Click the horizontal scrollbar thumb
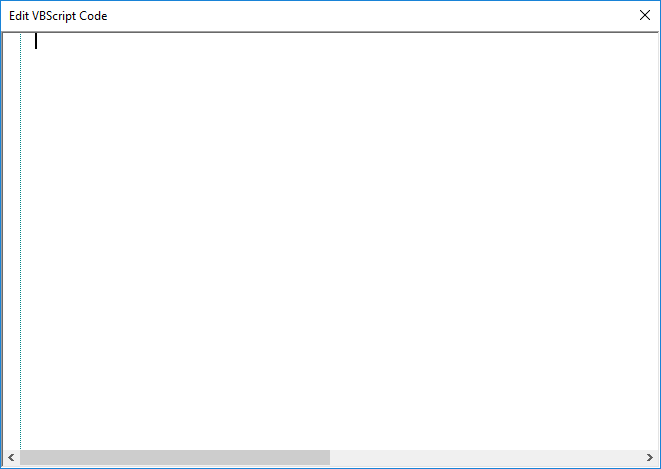 [x=175, y=457]
